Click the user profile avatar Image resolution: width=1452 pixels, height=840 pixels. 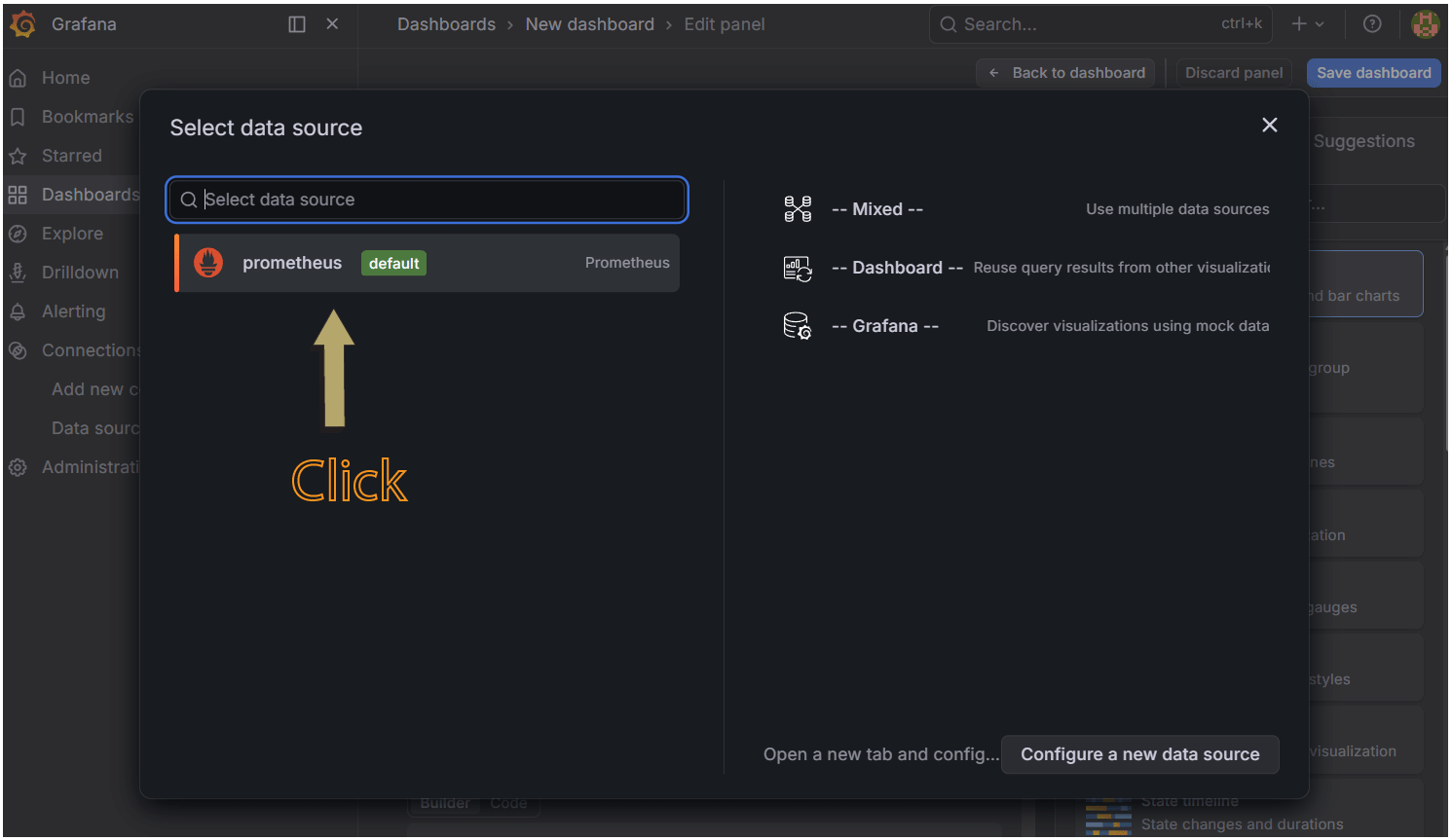1425,23
